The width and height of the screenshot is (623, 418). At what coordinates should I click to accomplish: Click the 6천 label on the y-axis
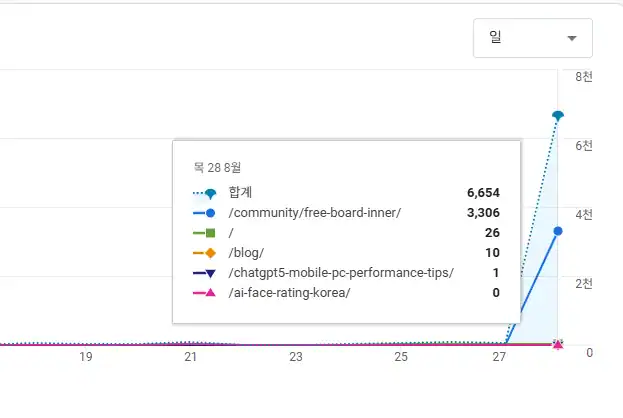click(583, 146)
